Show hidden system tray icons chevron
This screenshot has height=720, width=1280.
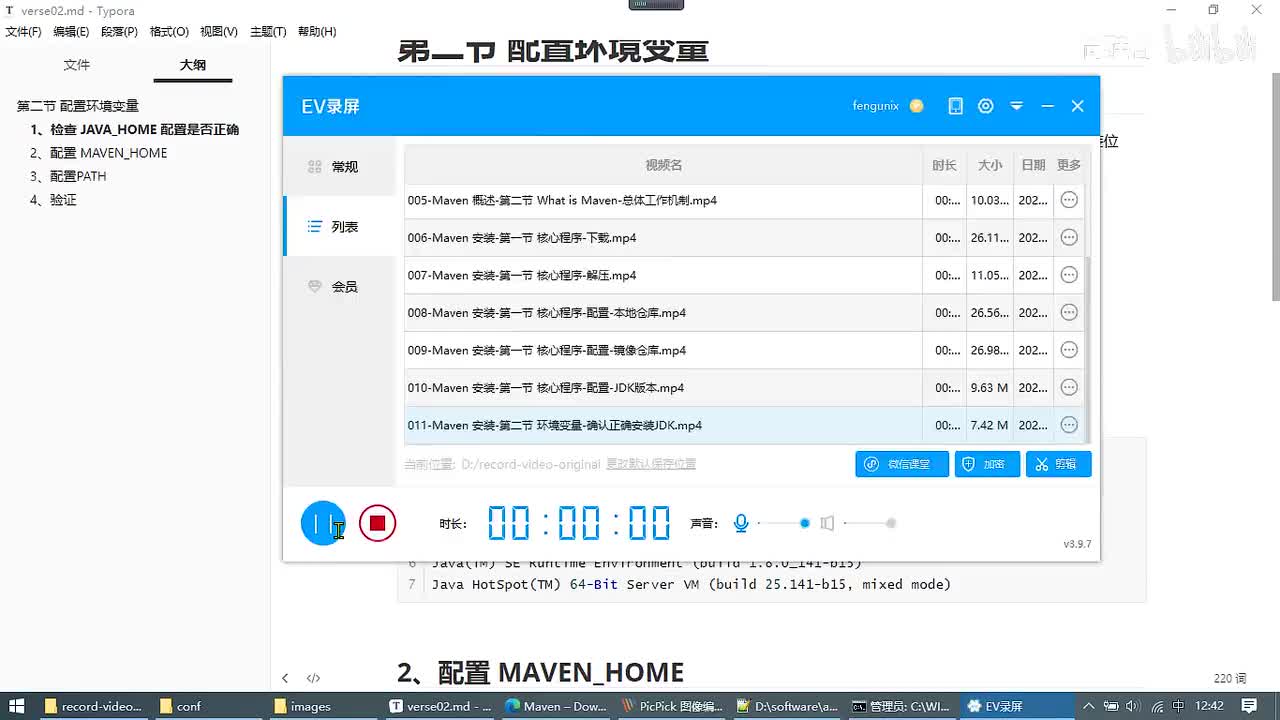click(x=1089, y=706)
